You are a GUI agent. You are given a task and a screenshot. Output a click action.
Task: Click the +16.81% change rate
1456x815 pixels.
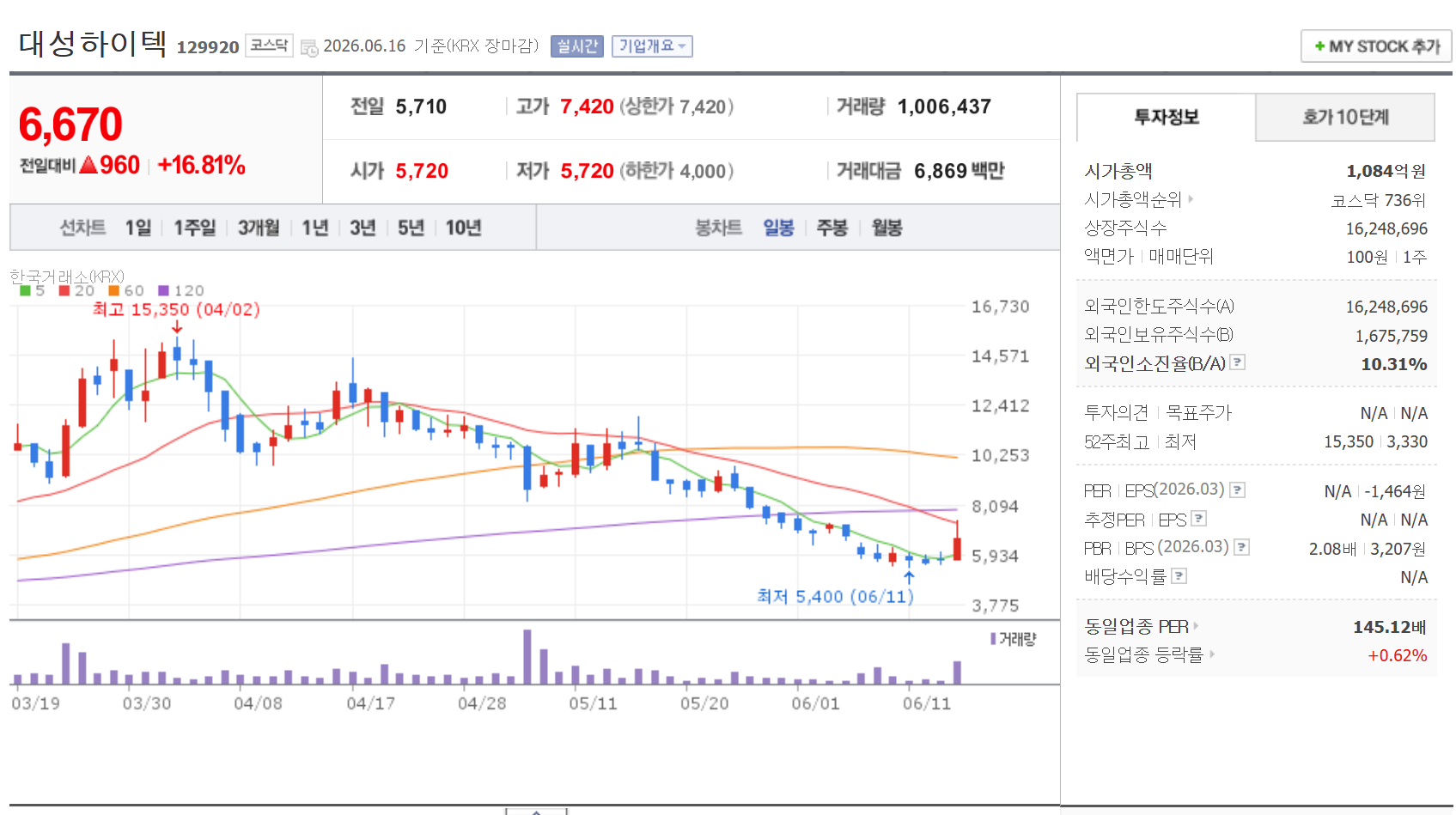tap(202, 165)
